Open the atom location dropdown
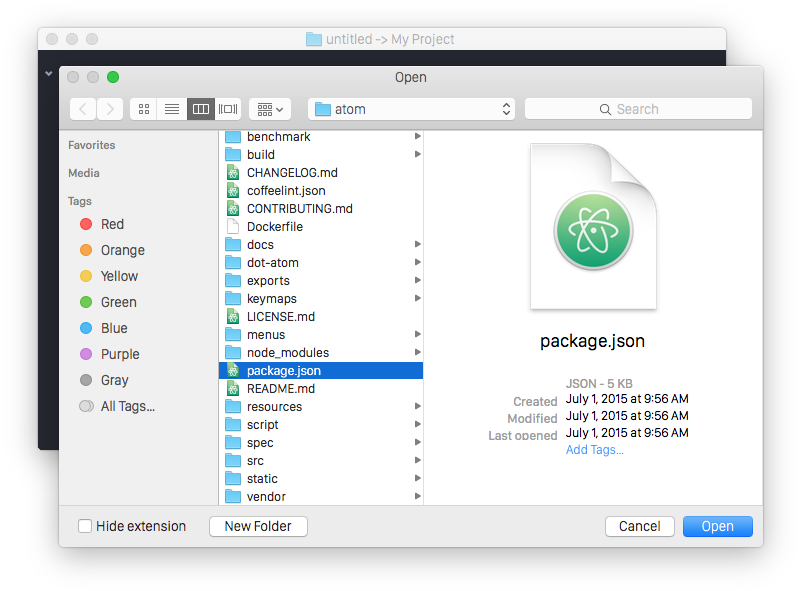Image resolution: width=800 pixels, height=591 pixels. [411, 108]
